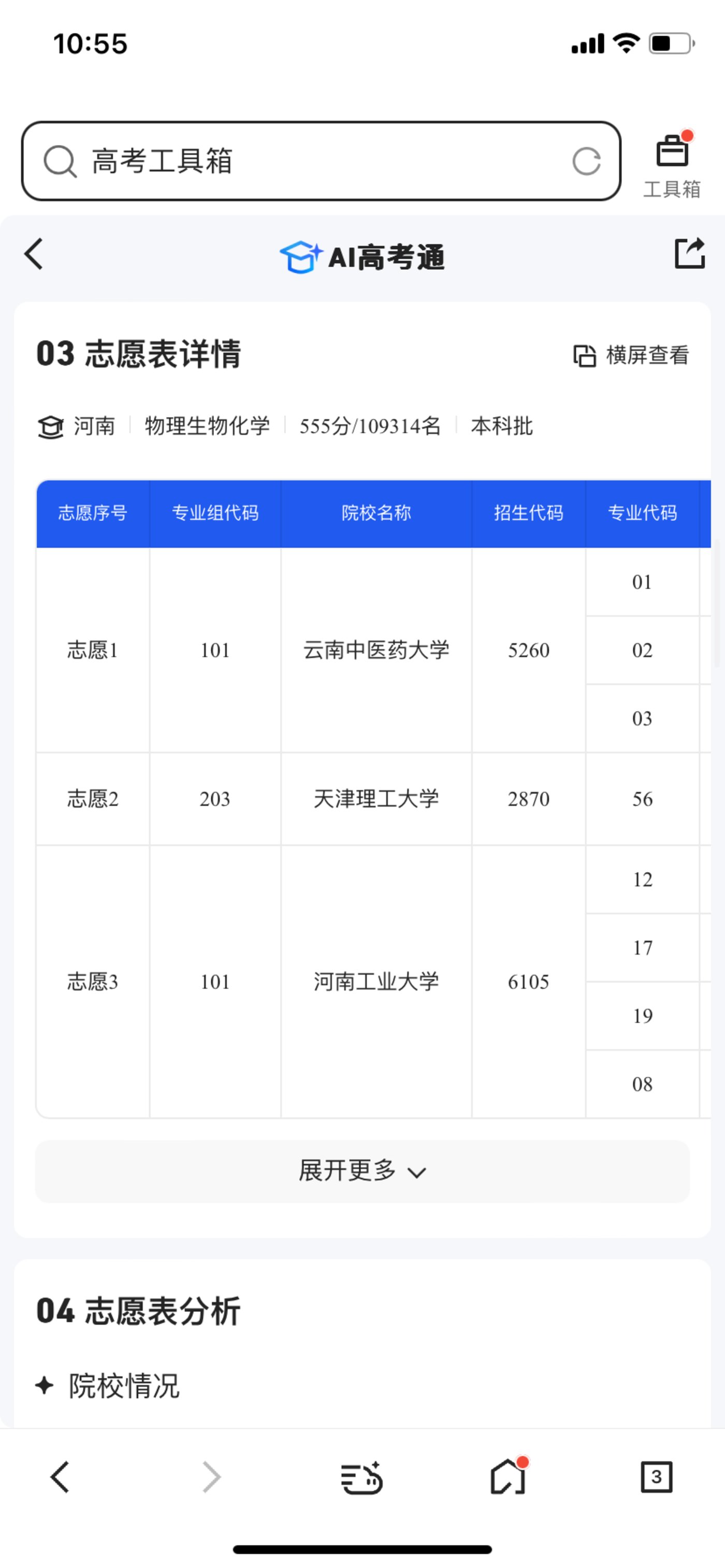Select the 天津理工大学 row
Image resolution: width=725 pixels, height=1568 pixels.
(375, 799)
